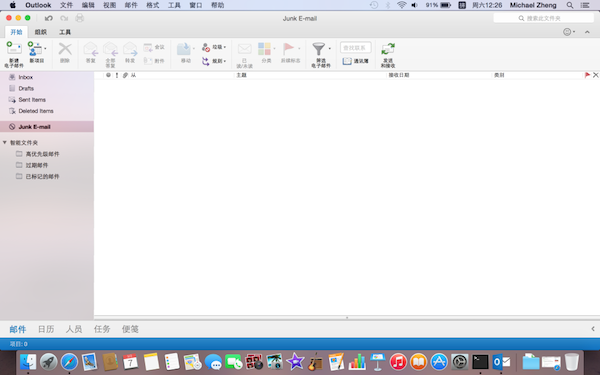Open the New Items dropdown arrow
Image resolution: width=600 pixels, height=375 pixels.
(46, 49)
